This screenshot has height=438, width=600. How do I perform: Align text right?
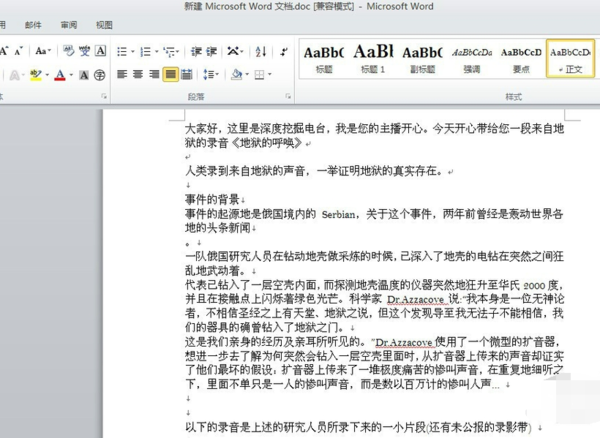tap(154, 74)
